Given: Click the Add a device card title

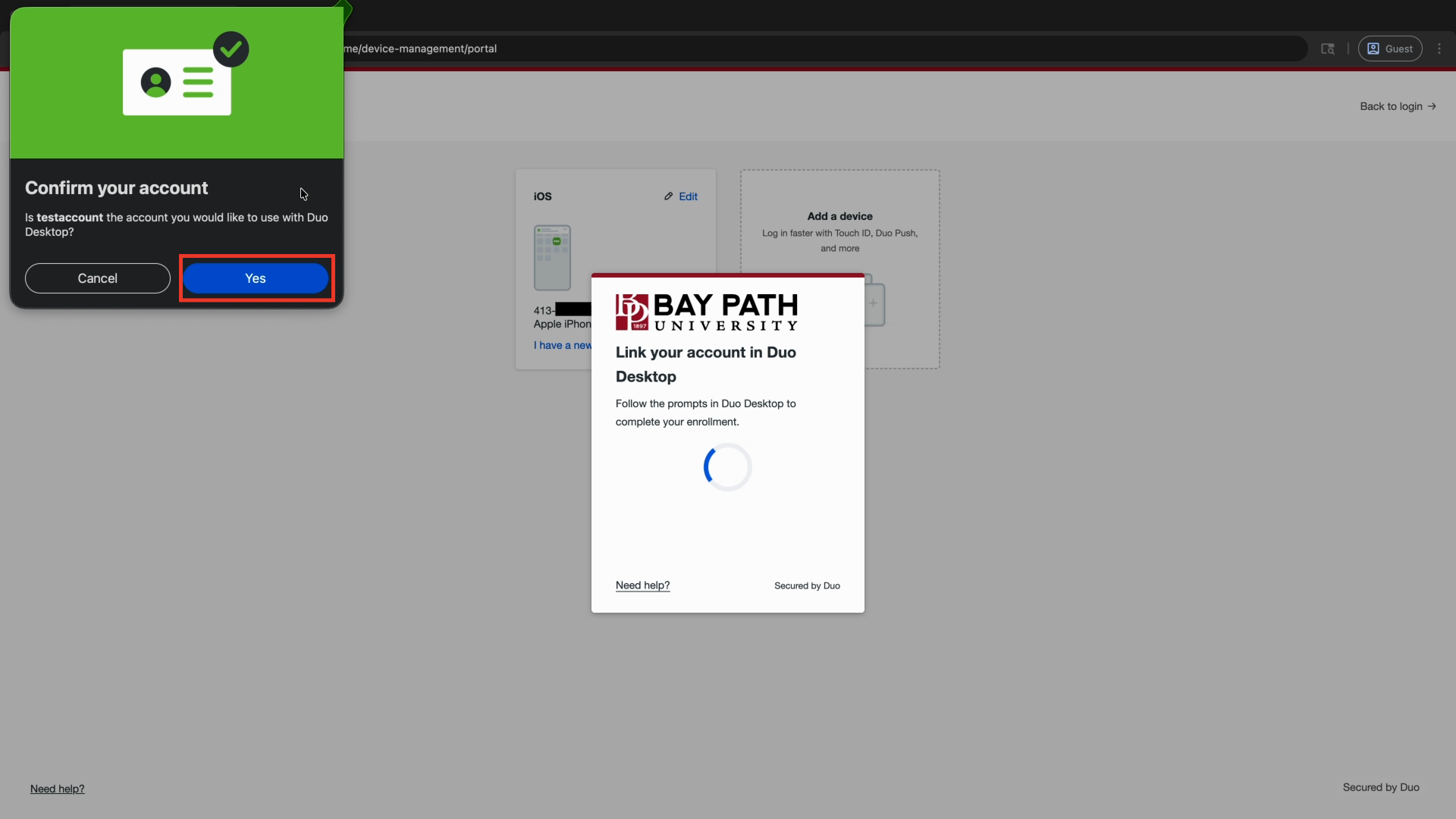Looking at the screenshot, I should click(839, 216).
